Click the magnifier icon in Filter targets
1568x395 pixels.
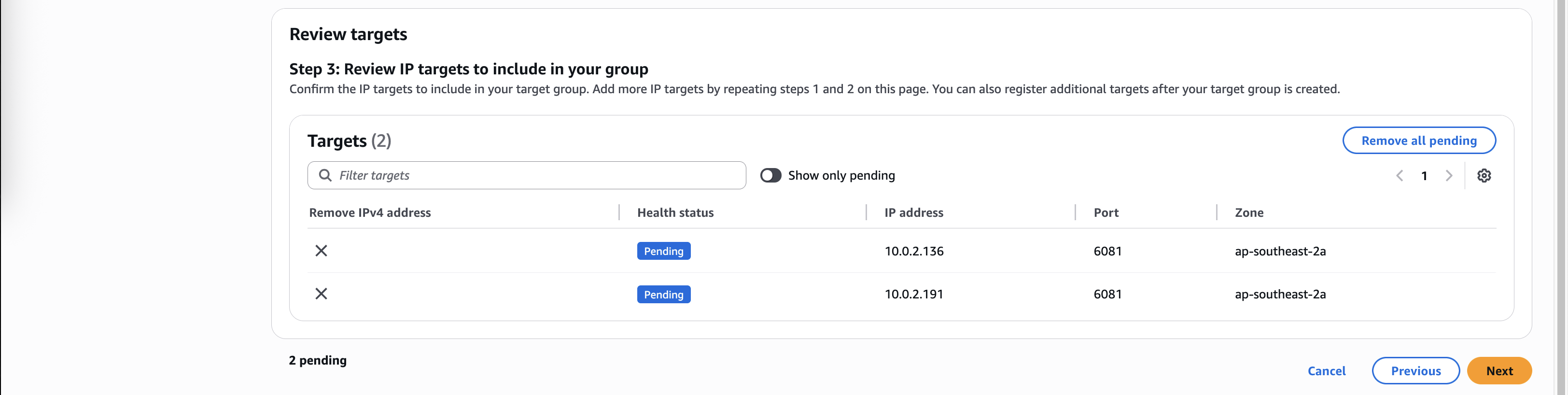[x=326, y=175]
